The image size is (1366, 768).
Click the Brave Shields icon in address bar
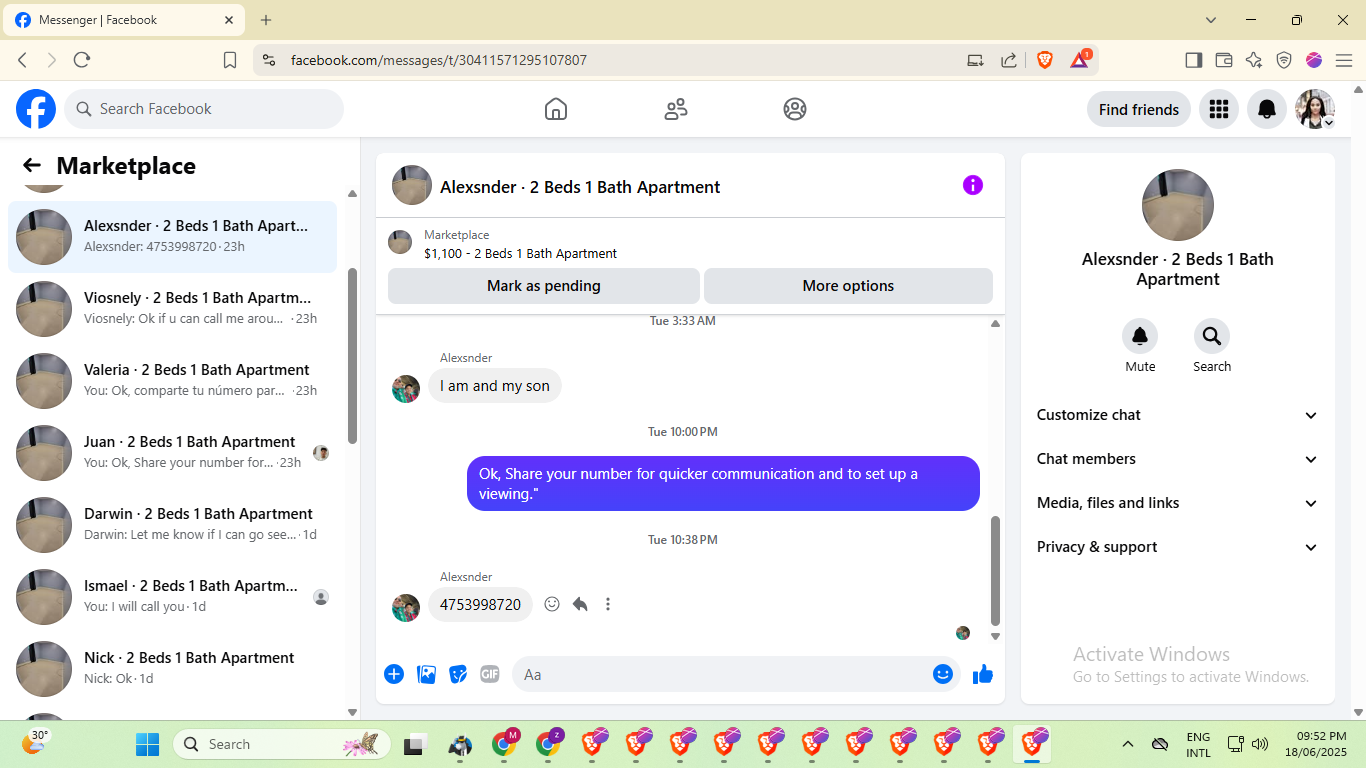(x=1045, y=60)
